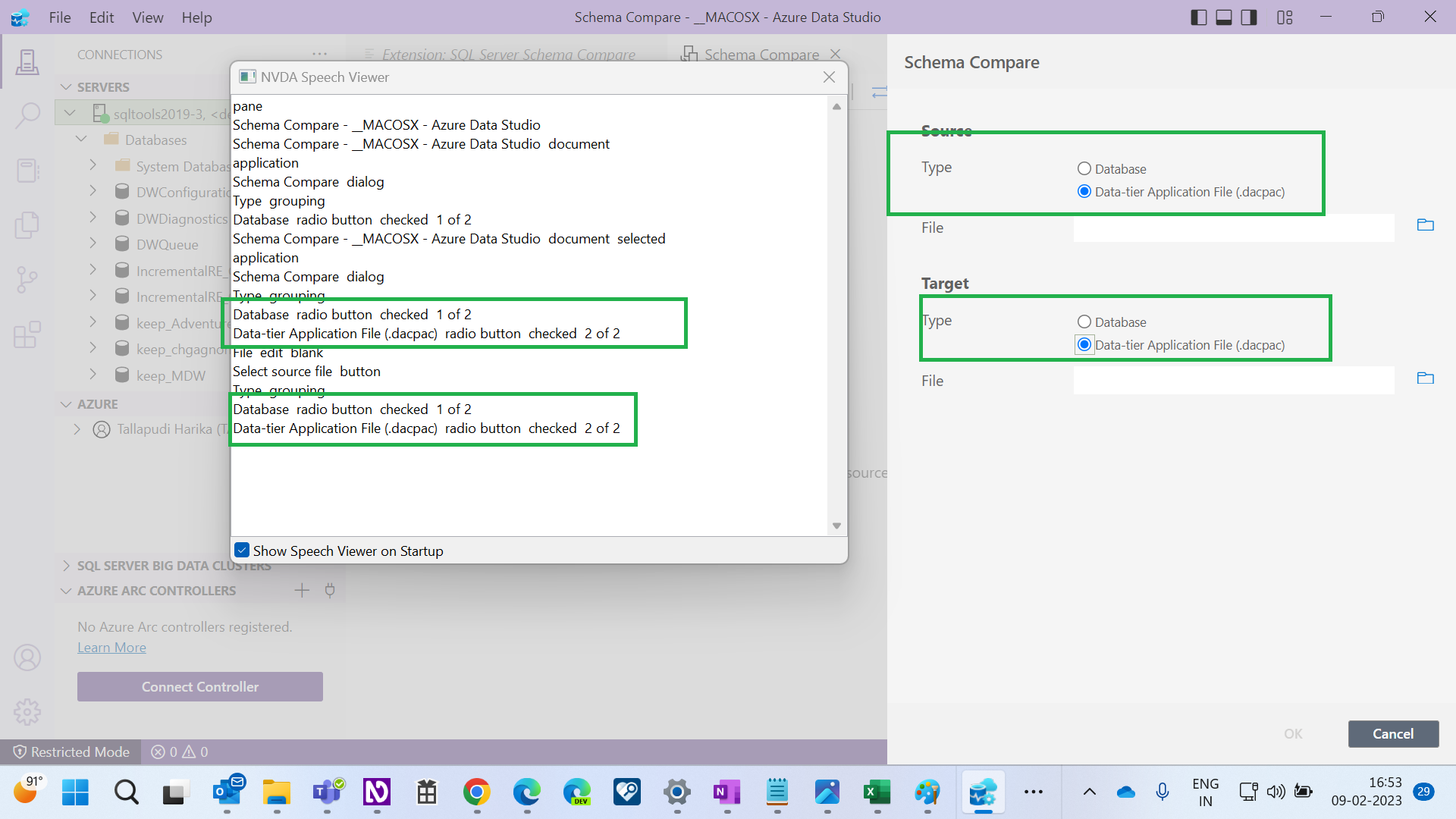This screenshot has height=819, width=1456.
Task: Open Source Control from the activity bar
Action: tap(27, 280)
